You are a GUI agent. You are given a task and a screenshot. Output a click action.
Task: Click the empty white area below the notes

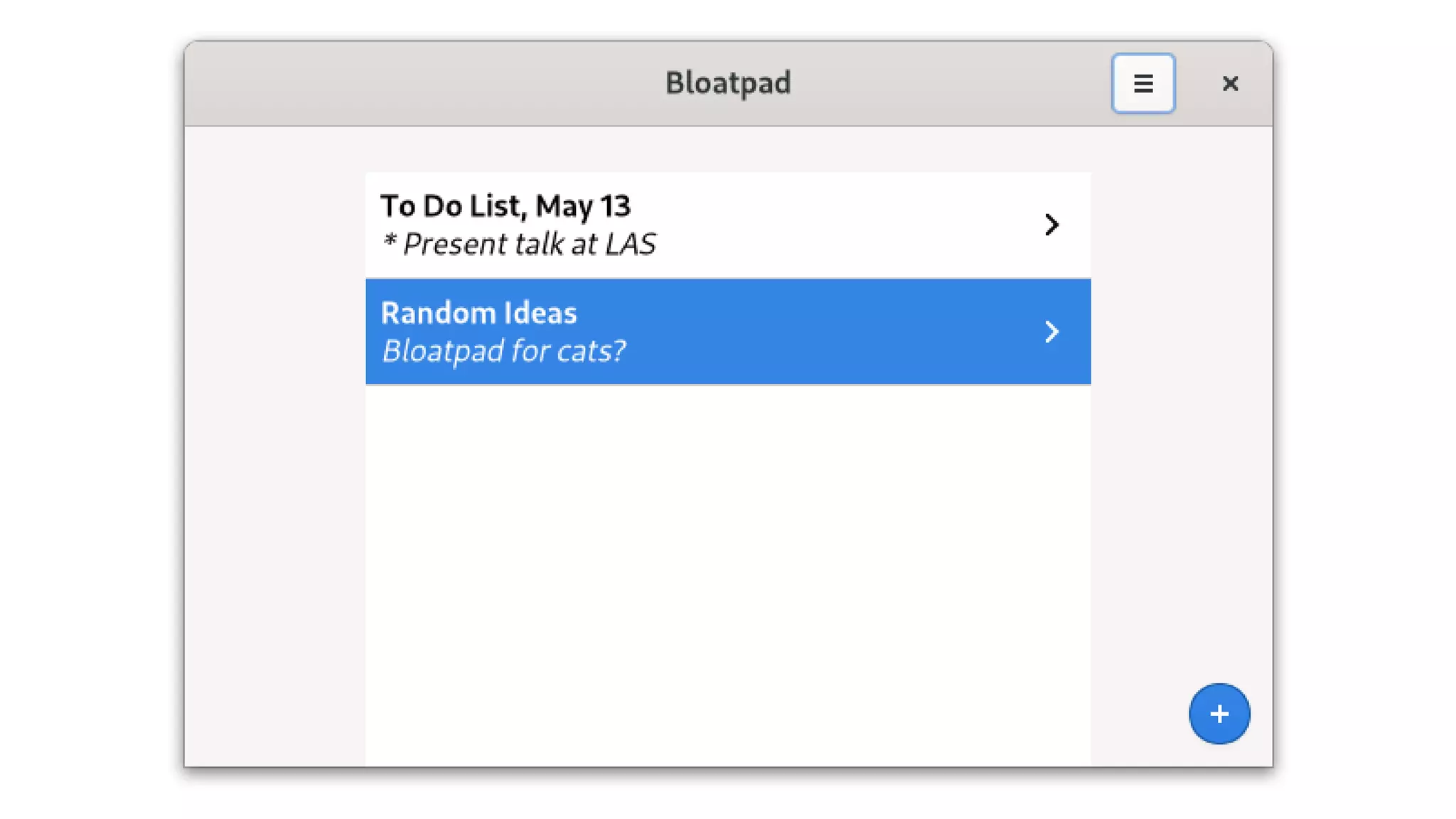pos(727,569)
